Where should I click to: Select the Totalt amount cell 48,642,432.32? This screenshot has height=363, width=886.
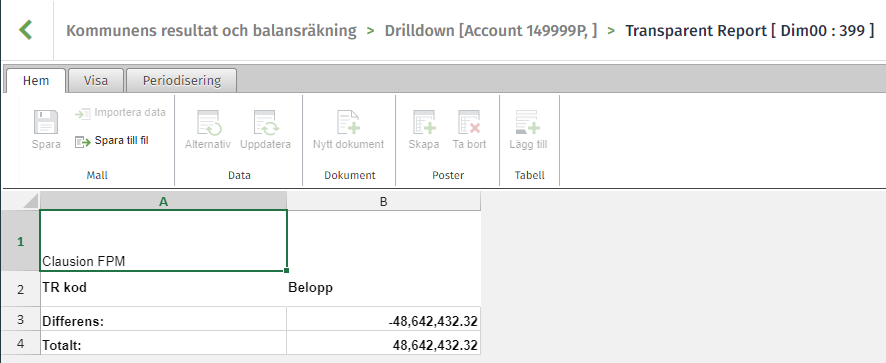(384, 343)
